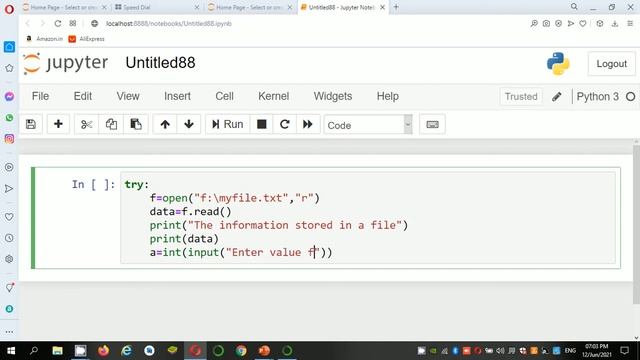
Task: Switch to the first Home Page tab
Action: (64, 7)
